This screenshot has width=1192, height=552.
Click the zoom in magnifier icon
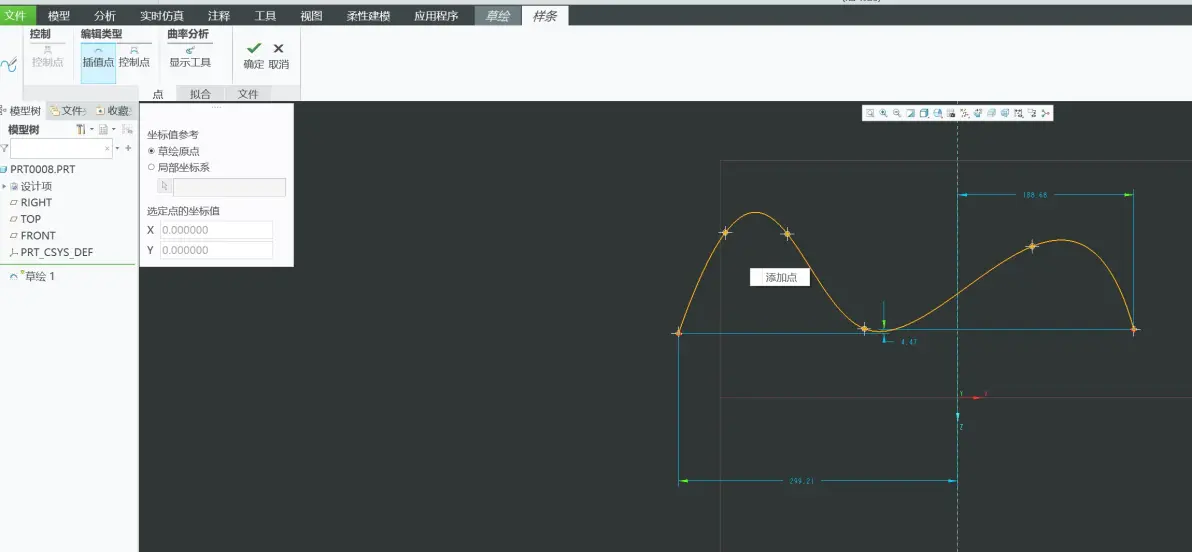click(x=883, y=113)
